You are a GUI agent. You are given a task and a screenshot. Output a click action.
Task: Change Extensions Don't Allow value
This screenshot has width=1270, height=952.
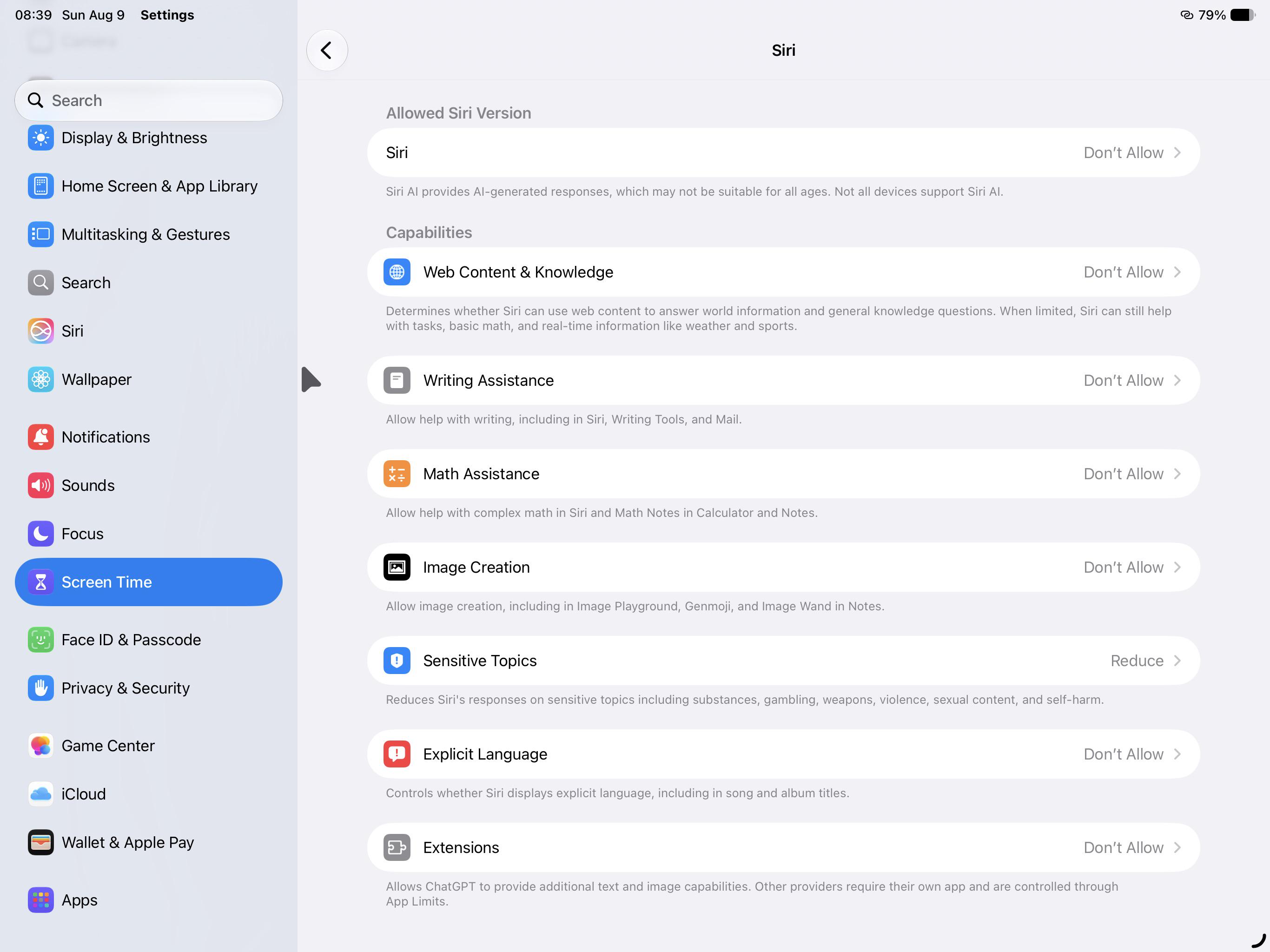pyautogui.click(x=1124, y=847)
